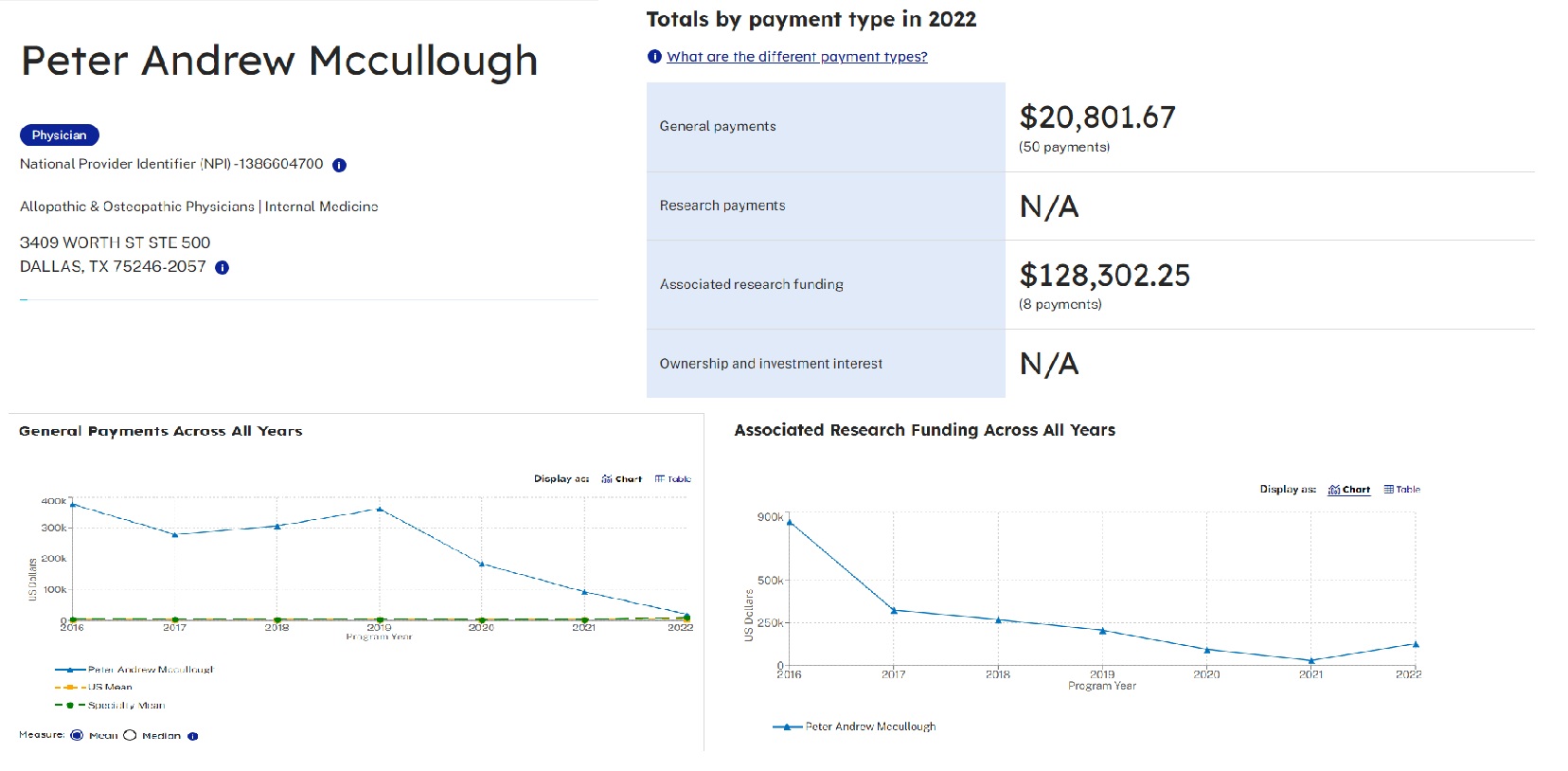Click the 2019 data point in General Payments chart
Image resolution: width=1568 pixels, height=771 pixels.
click(x=380, y=509)
